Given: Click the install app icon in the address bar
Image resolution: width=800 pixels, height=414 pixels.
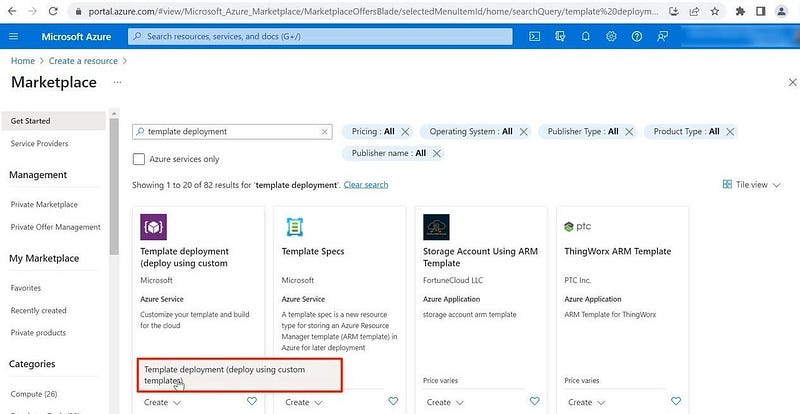Looking at the screenshot, I should tap(673, 11).
